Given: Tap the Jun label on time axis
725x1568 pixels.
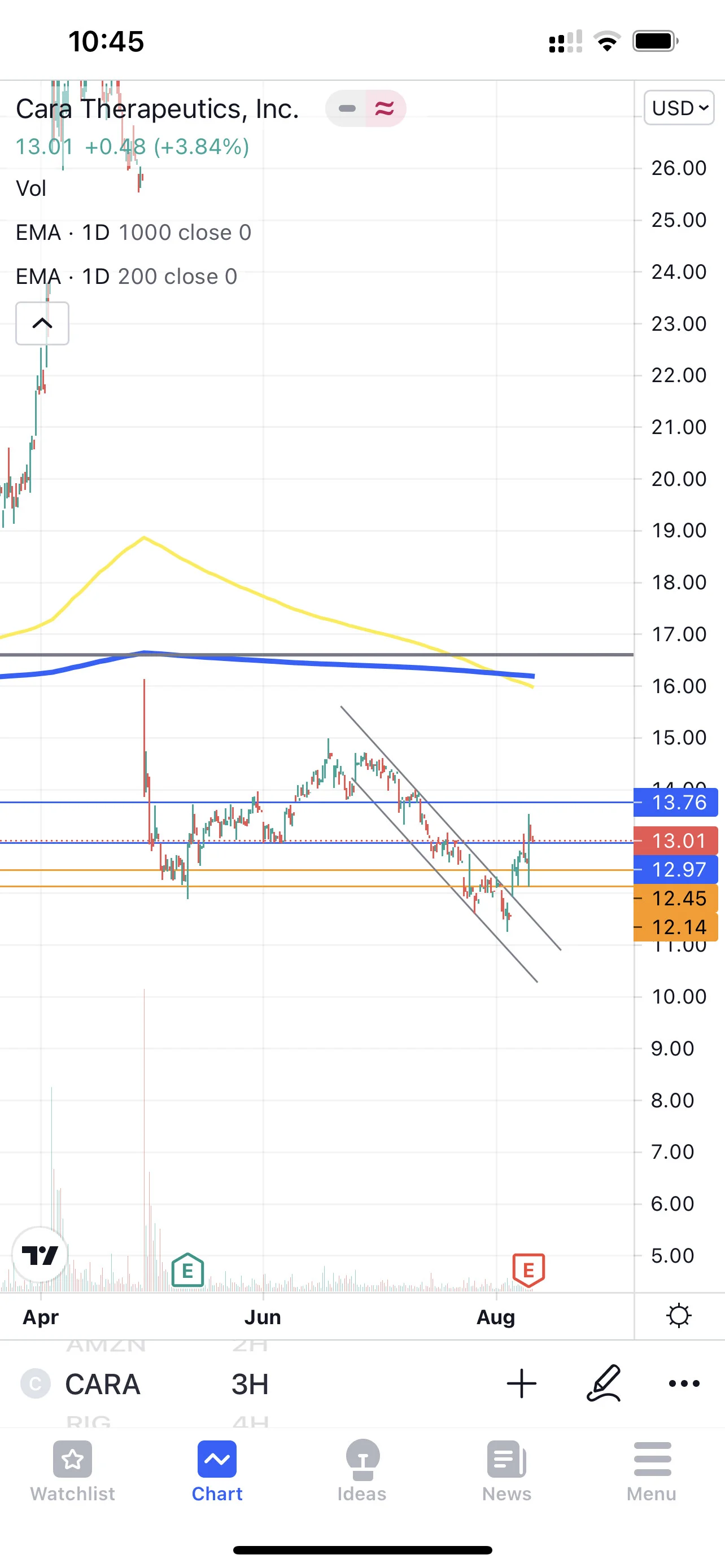Looking at the screenshot, I should (263, 1317).
